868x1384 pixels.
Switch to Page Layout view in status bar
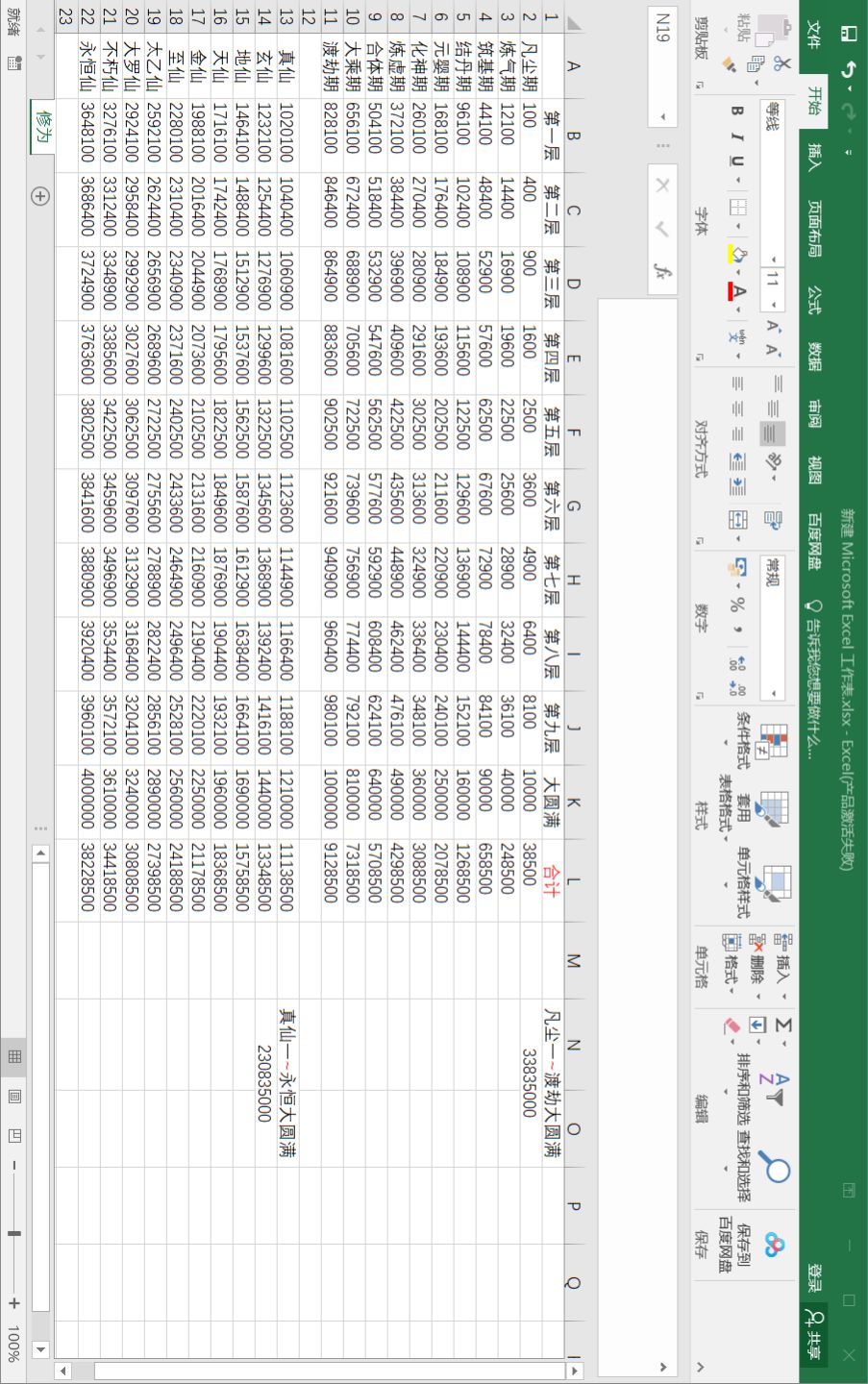pyautogui.click(x=13, y=1096)
